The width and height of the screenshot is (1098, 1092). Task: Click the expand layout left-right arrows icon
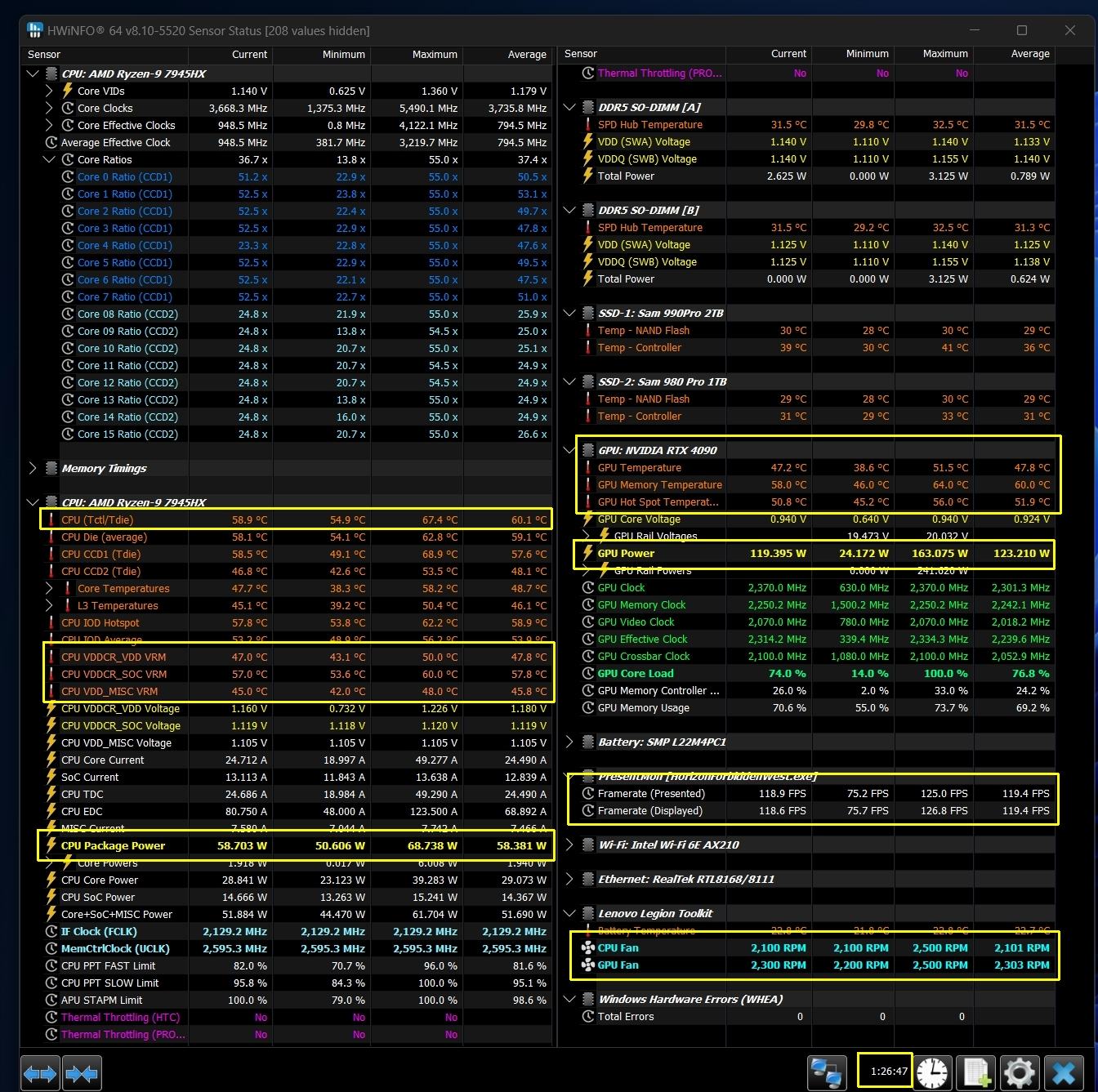[40, 1072]
